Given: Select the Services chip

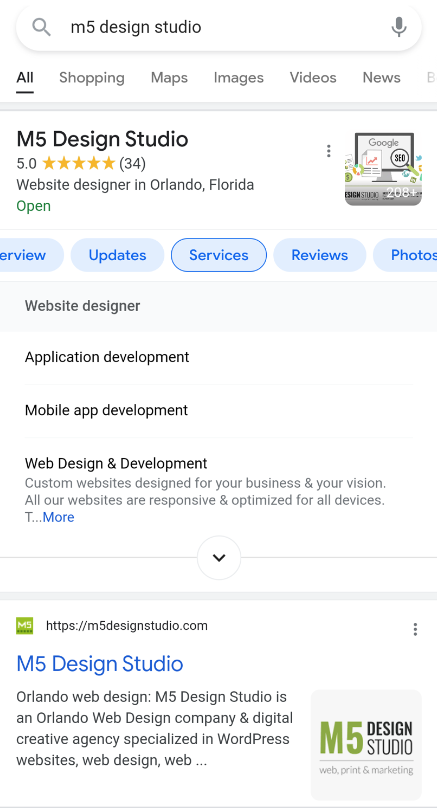Looking at the screenshot, I should coord(219,255).
